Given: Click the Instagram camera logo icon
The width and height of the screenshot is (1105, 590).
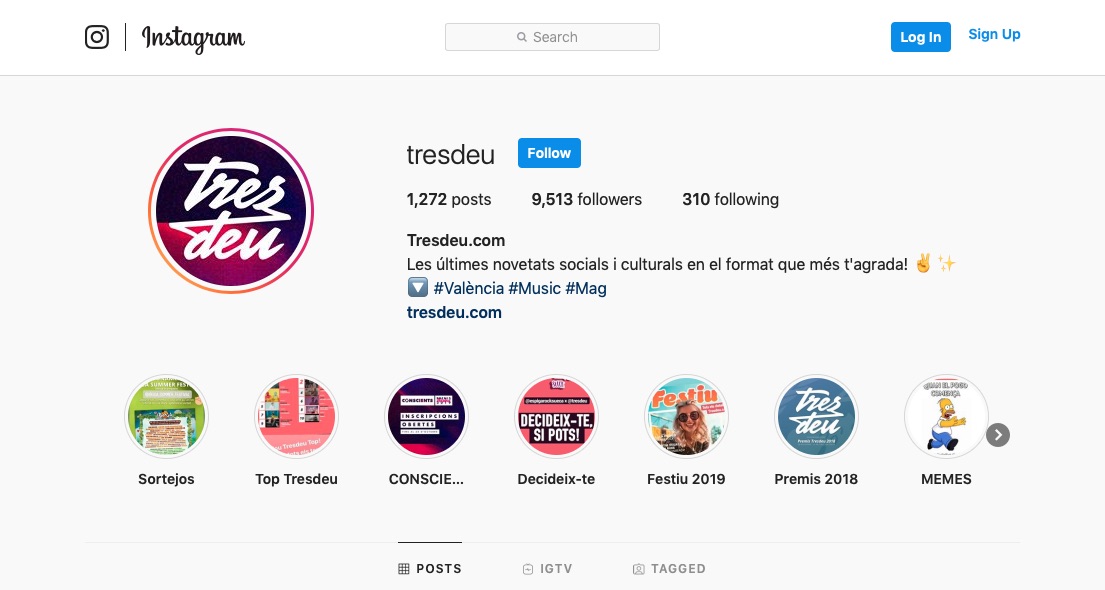Looking at the screenshot, I should tap(97, 37).
